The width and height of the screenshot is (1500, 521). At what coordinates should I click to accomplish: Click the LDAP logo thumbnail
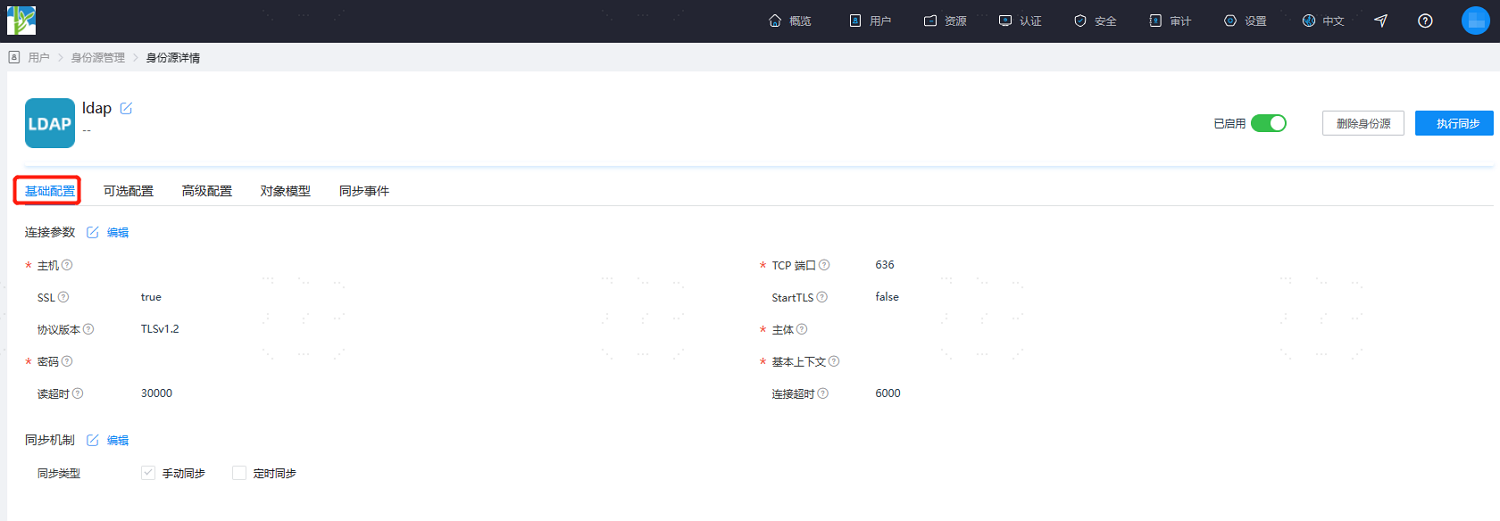coord(50,123)
